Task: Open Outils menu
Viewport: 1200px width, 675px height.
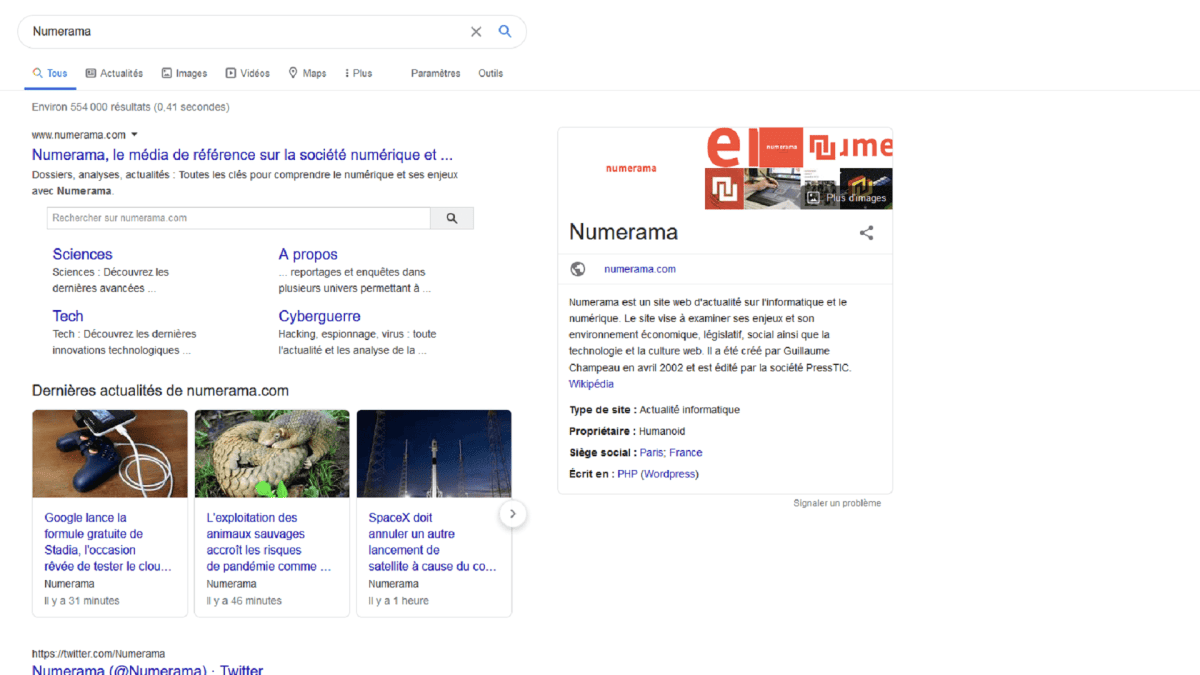Action: coord(490,73)
